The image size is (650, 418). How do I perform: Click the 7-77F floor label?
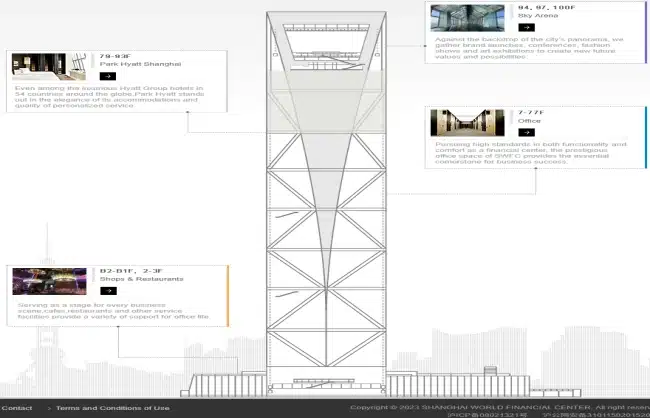530,111
